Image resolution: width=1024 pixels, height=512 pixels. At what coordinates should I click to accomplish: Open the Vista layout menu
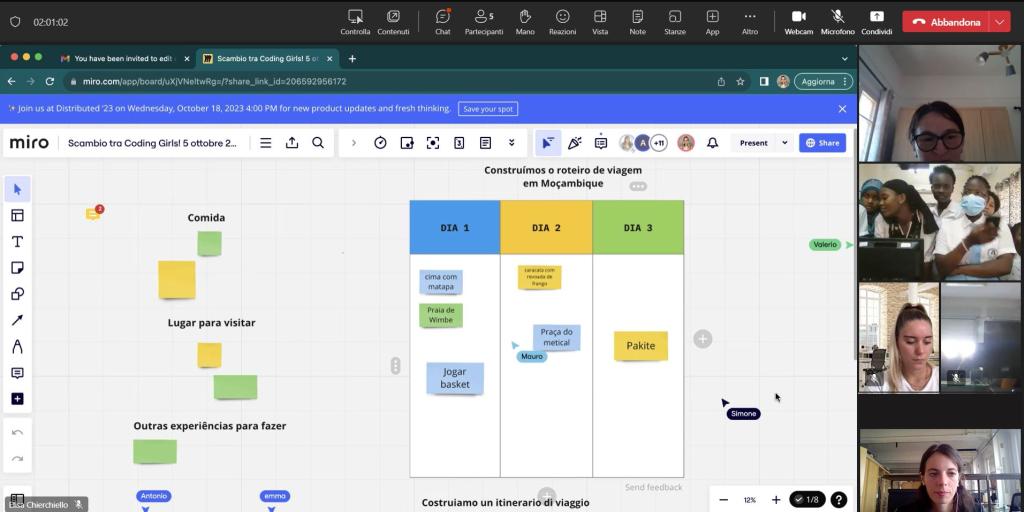pyautogui.click(x=600, y=22)
